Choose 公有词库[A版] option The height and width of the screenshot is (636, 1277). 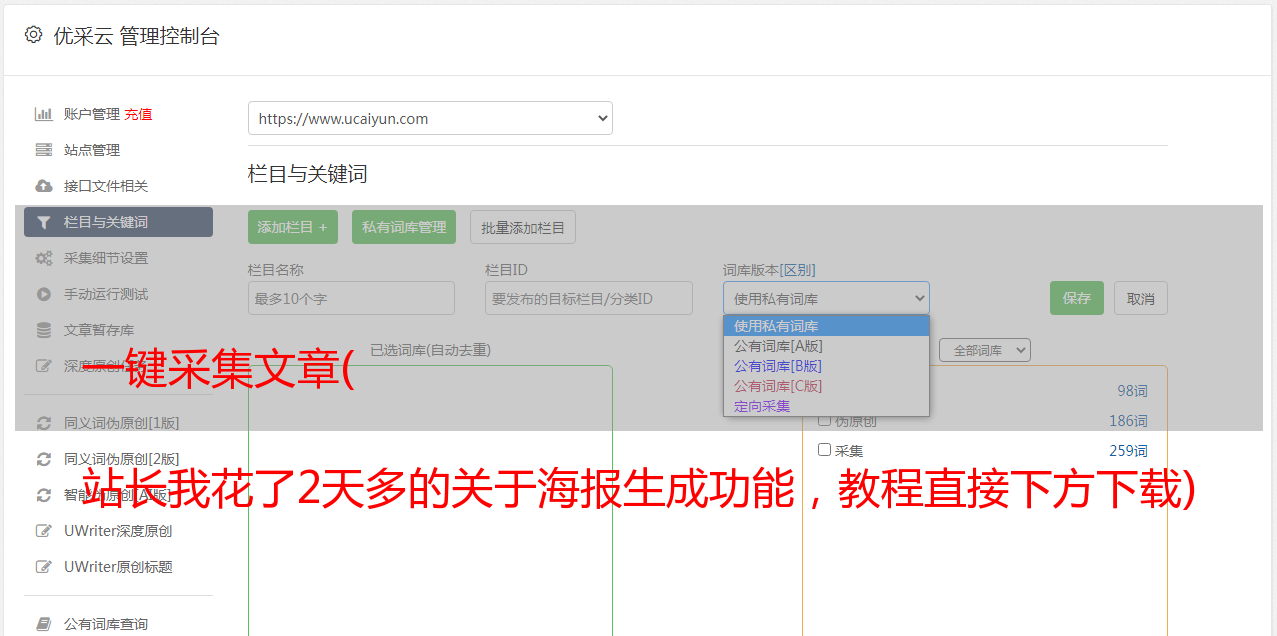pos(826,346)
